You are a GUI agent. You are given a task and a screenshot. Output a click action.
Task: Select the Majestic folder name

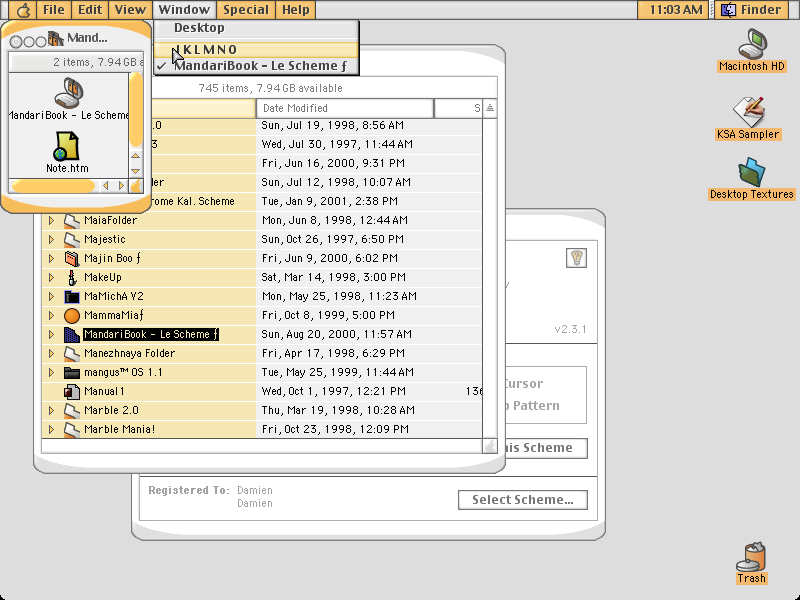click(105, 239)
